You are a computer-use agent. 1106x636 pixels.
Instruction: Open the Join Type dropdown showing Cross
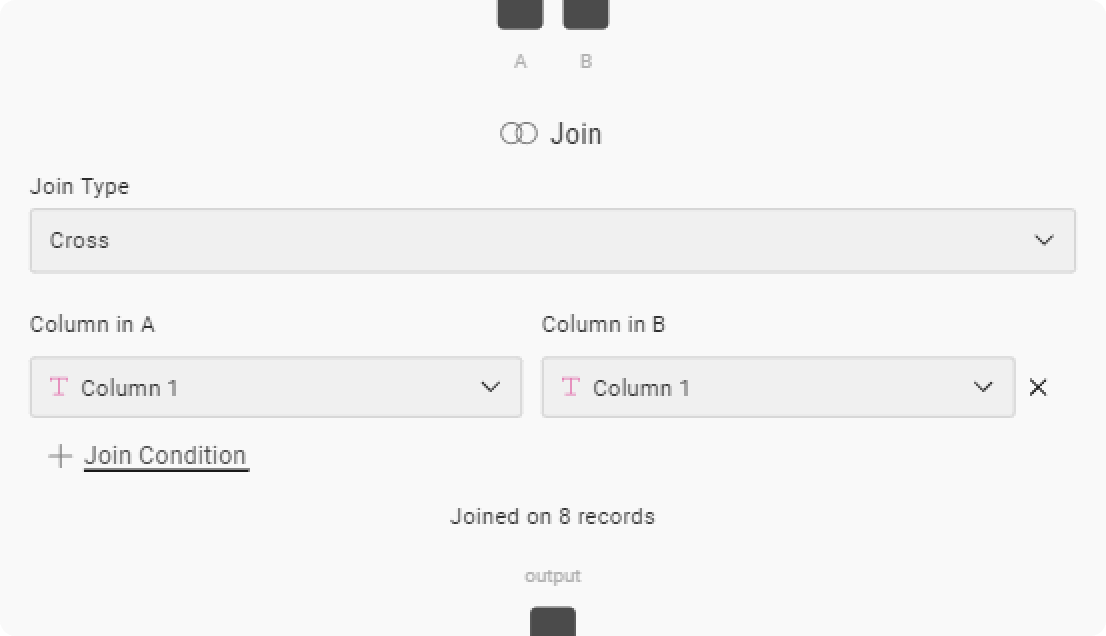[x=553, y=240]
